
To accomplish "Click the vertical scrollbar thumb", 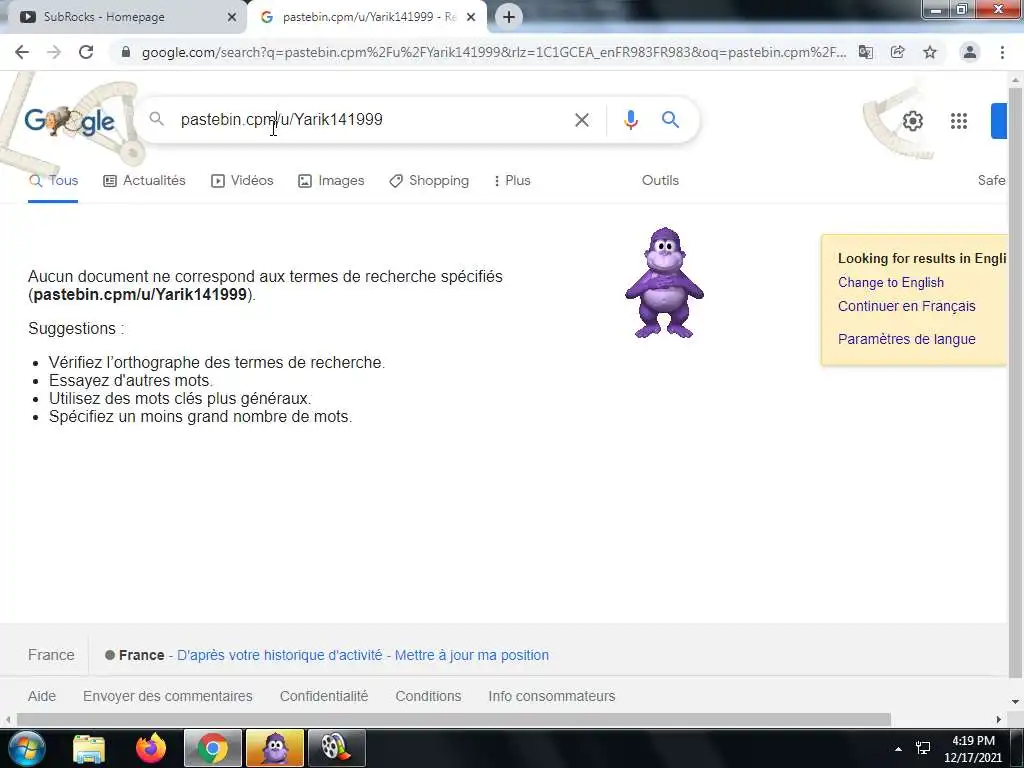I will tap(1016, 382).
